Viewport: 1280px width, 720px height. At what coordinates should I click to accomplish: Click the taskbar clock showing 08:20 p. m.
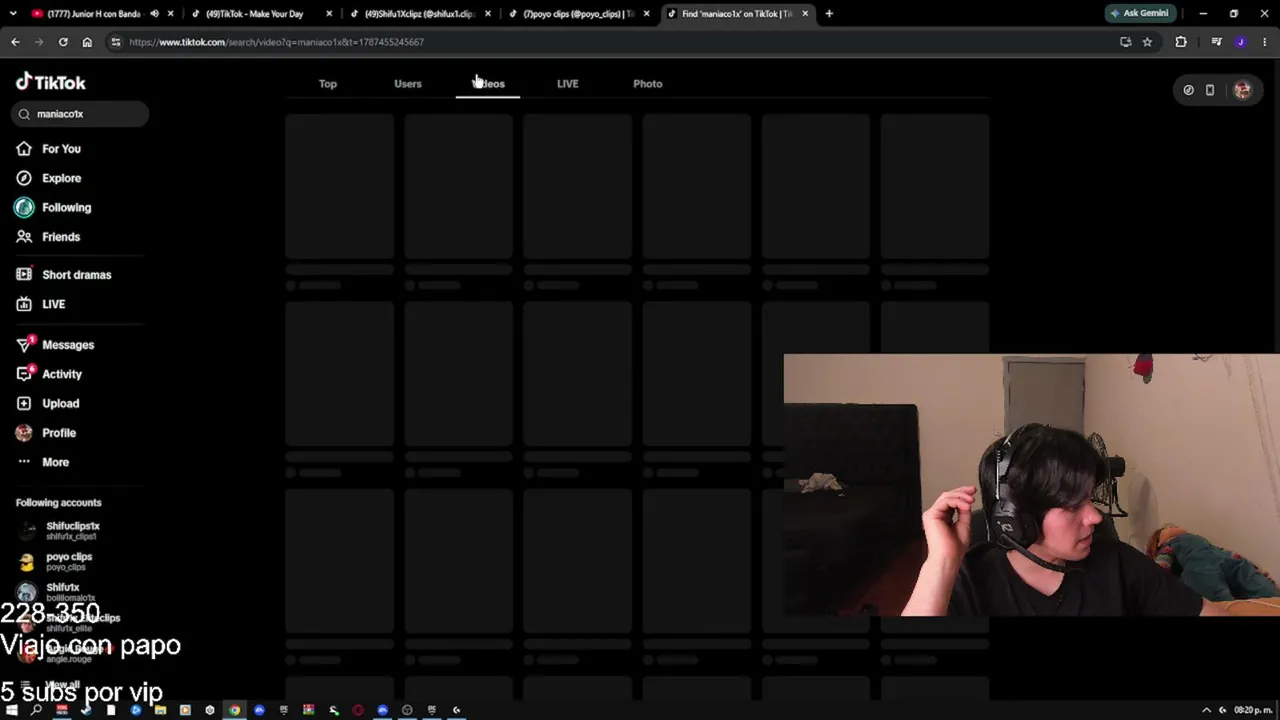[1254, 710]
